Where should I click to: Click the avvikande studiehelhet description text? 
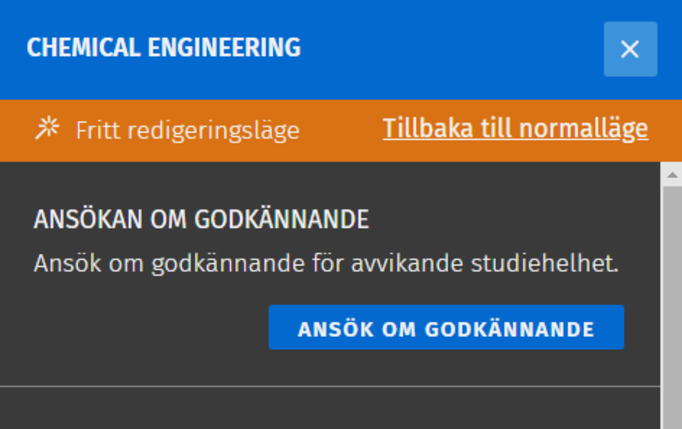(326, 264)
